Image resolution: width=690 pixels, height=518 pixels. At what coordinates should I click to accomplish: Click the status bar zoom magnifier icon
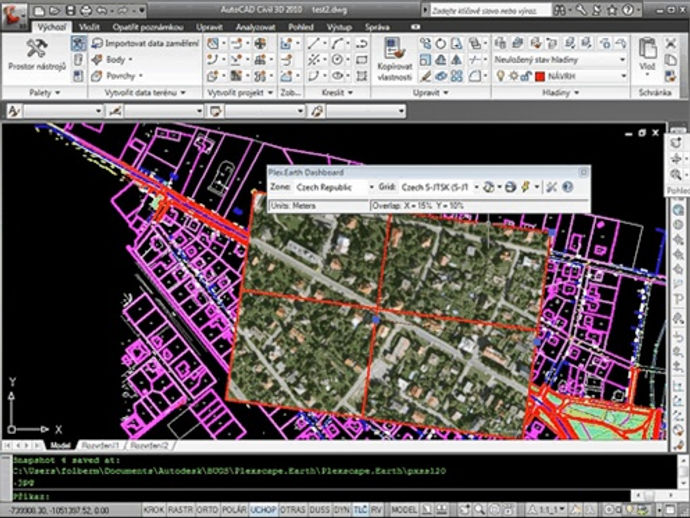click(479, 510)
